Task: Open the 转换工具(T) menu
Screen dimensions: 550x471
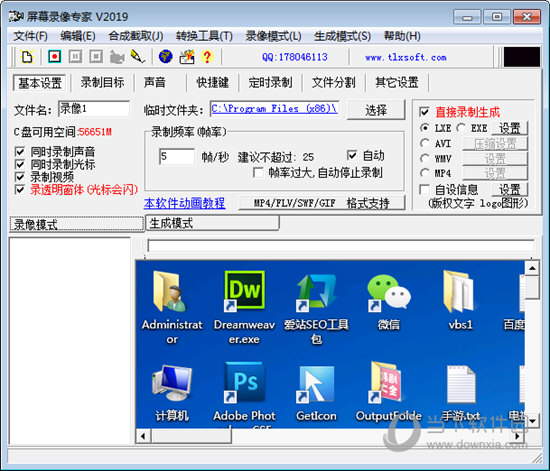Action: coord(204,36)
